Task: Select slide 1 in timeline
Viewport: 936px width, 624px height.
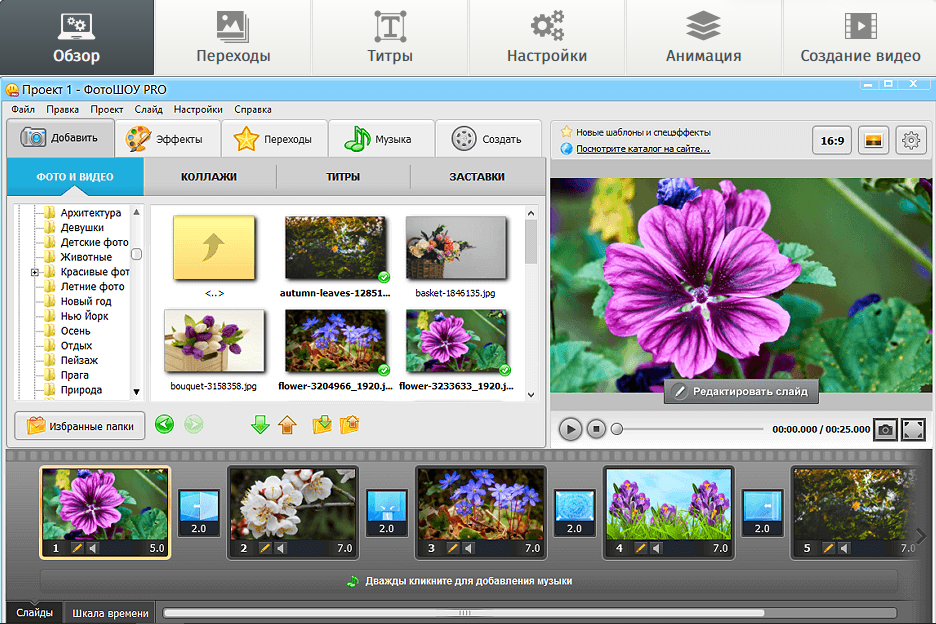Action: pos(105,513)
